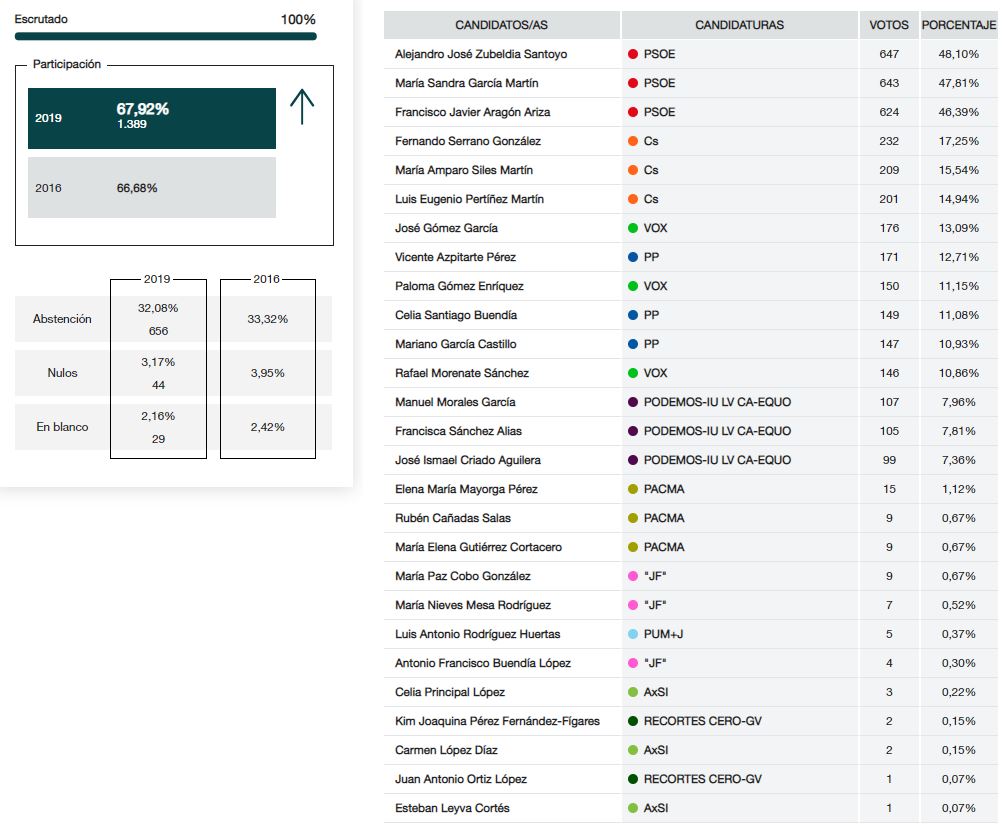Sort by the VOTOS column header
This screenshot has width=1003, height=834.
889,24
